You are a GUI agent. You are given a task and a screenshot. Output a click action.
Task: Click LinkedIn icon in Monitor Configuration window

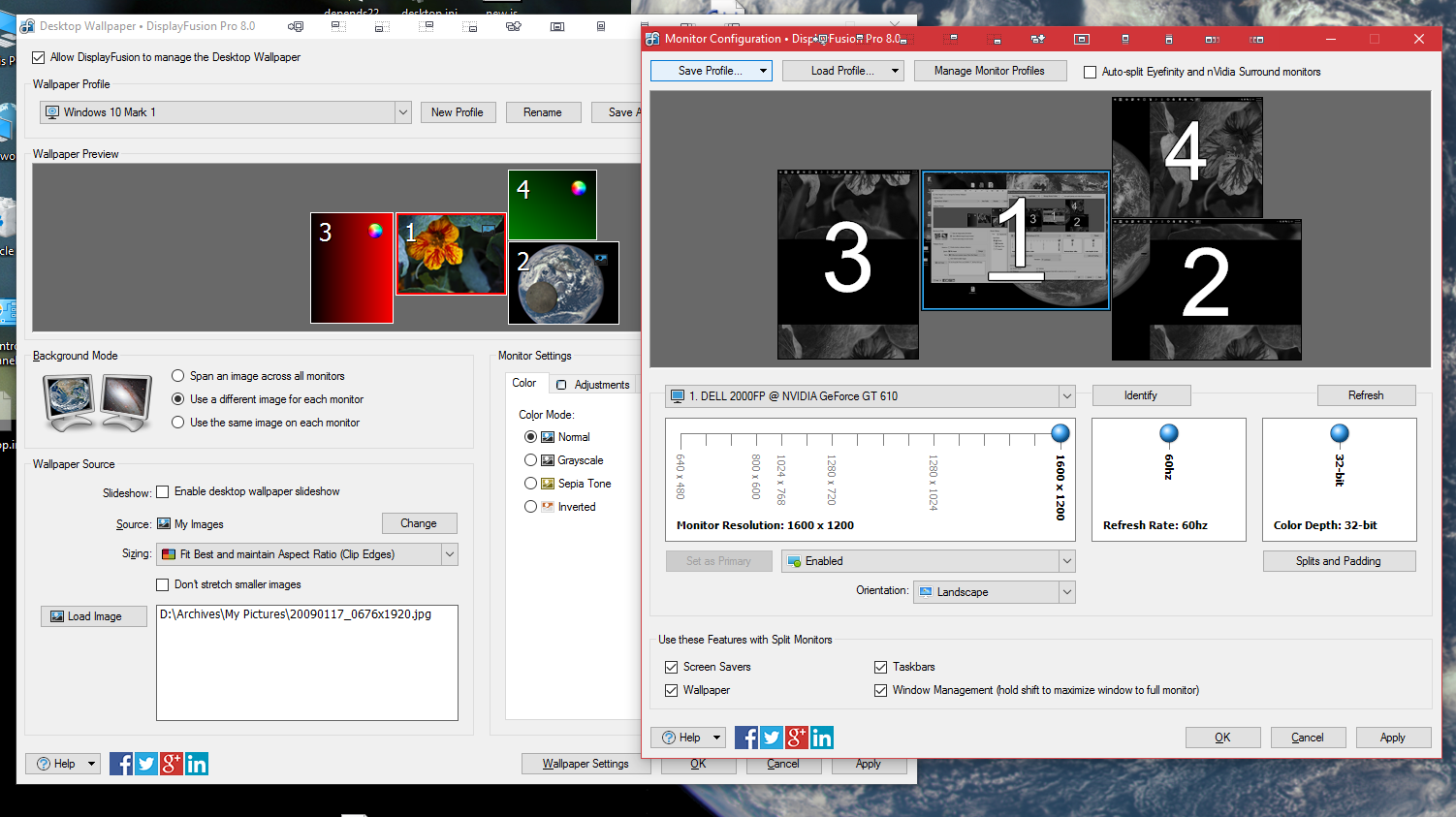point(822,738)
